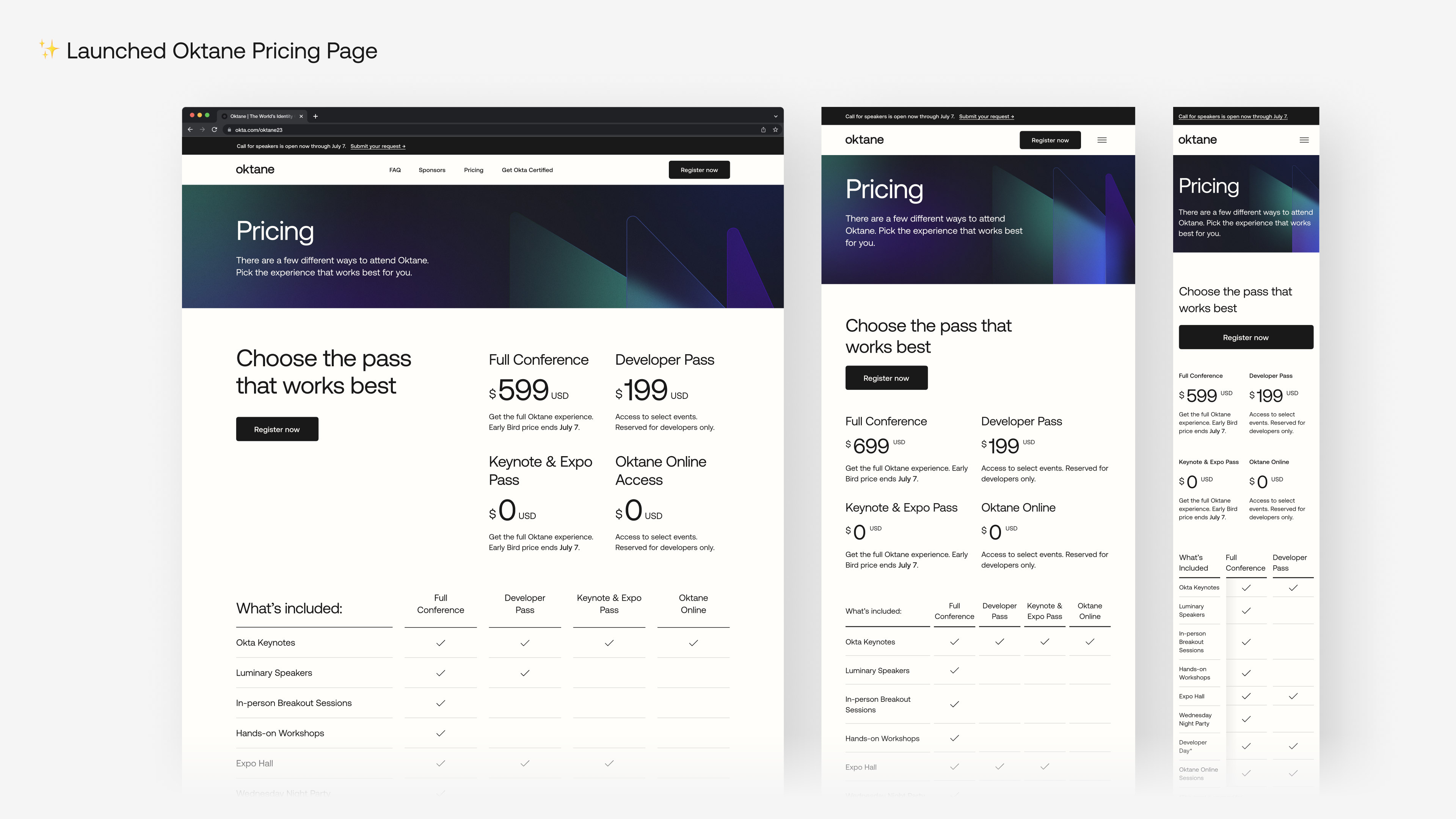Open the Sponsors nav item
The height and width of the screenshot is (819, 1456).
click(x=432, y=170)
